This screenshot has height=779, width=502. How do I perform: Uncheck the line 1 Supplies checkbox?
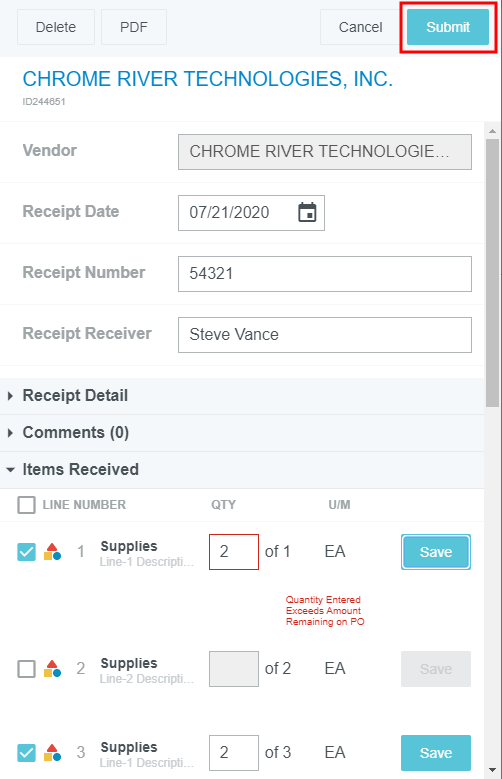26,552
